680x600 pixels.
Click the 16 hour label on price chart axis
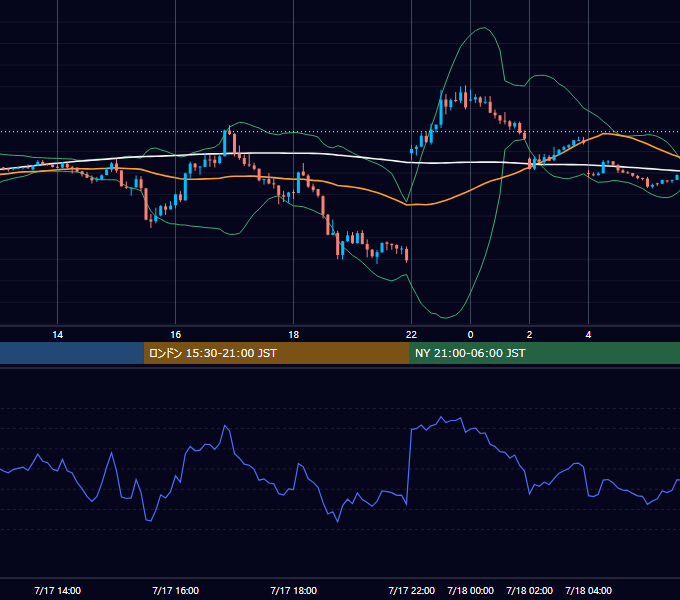(175, 335)
